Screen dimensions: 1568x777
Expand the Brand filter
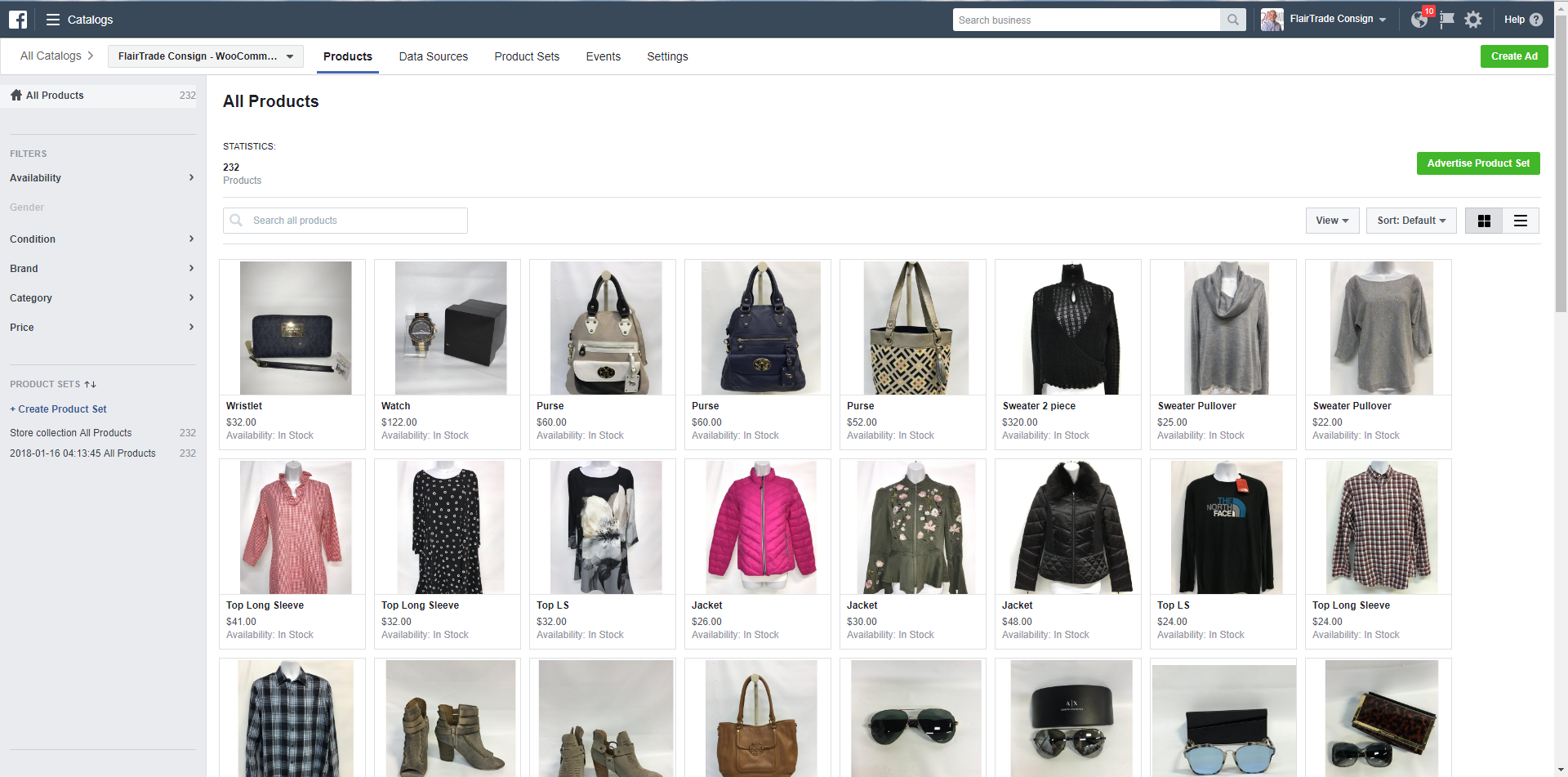103,269
